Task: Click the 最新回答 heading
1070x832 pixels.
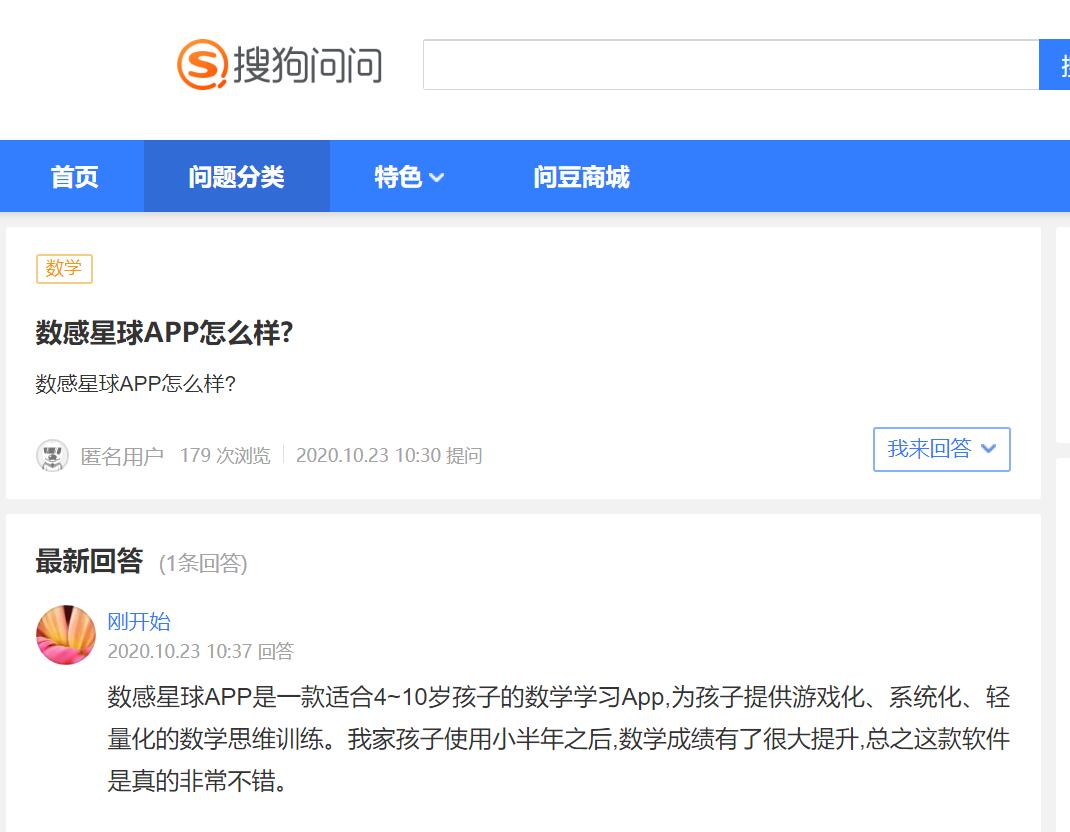Action: (x=89, y=561)
